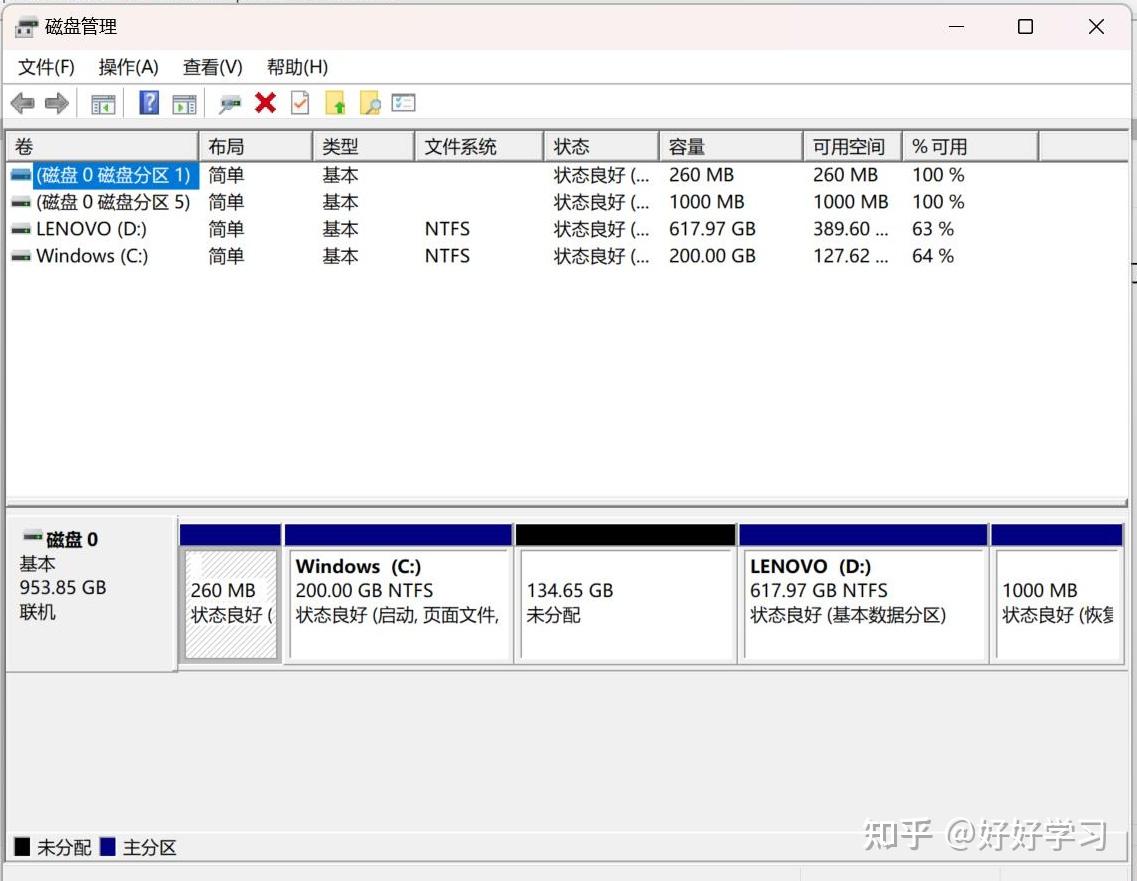This screenshot has width=1137, height=881.
Task: Select LENOVO (D:) volume in list
Action: click(91, 229)
